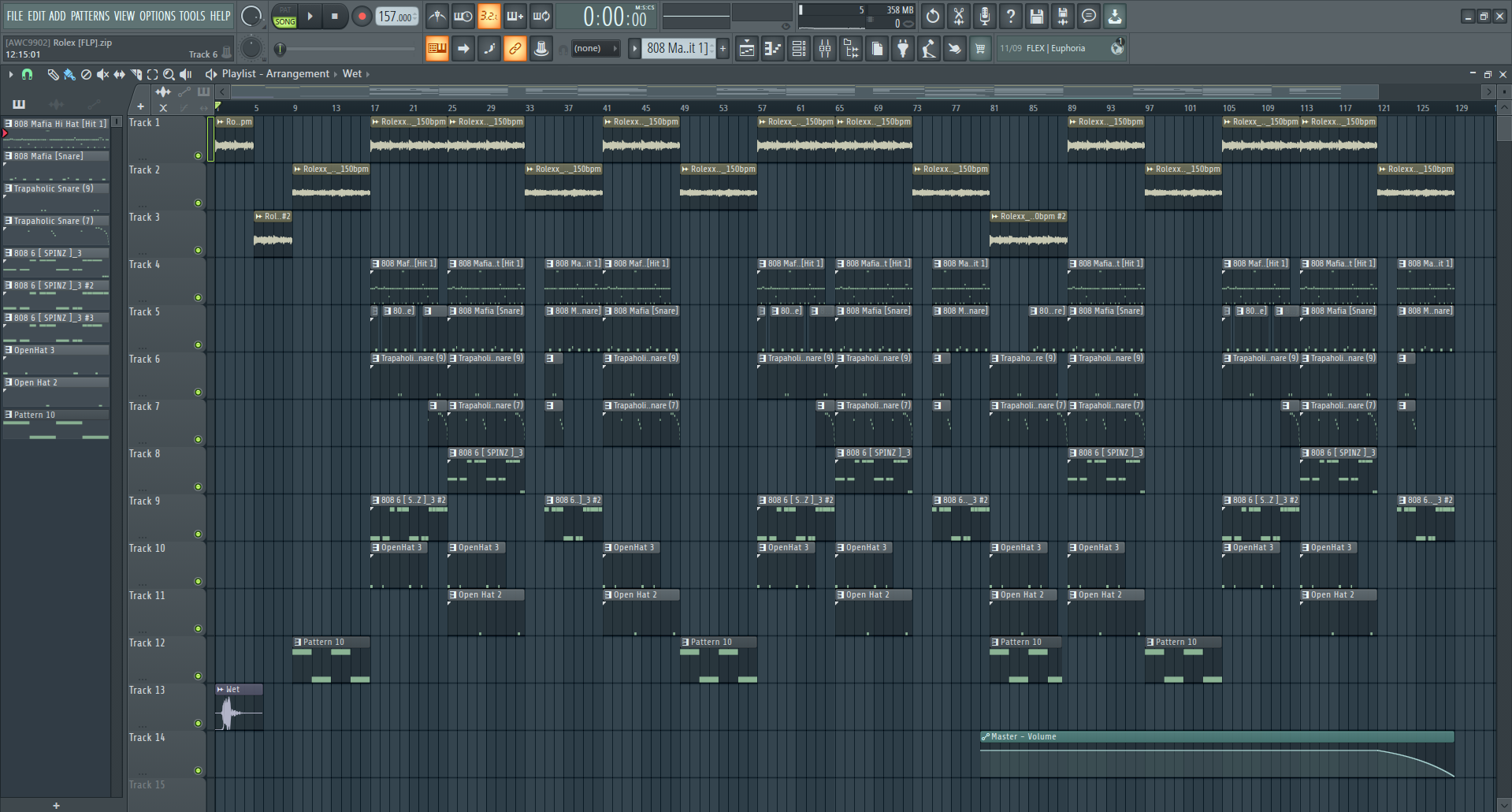Open the Mixer window icon
The image size is (1512, 812).
(825, 49)
